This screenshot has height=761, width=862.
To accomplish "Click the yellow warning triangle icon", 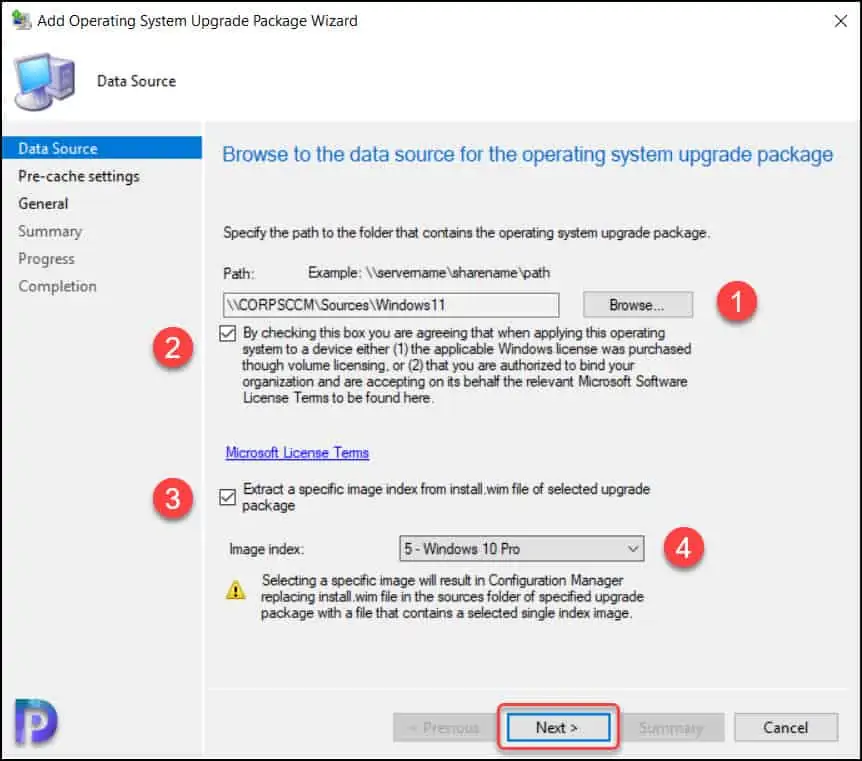I will coord(236,590).
